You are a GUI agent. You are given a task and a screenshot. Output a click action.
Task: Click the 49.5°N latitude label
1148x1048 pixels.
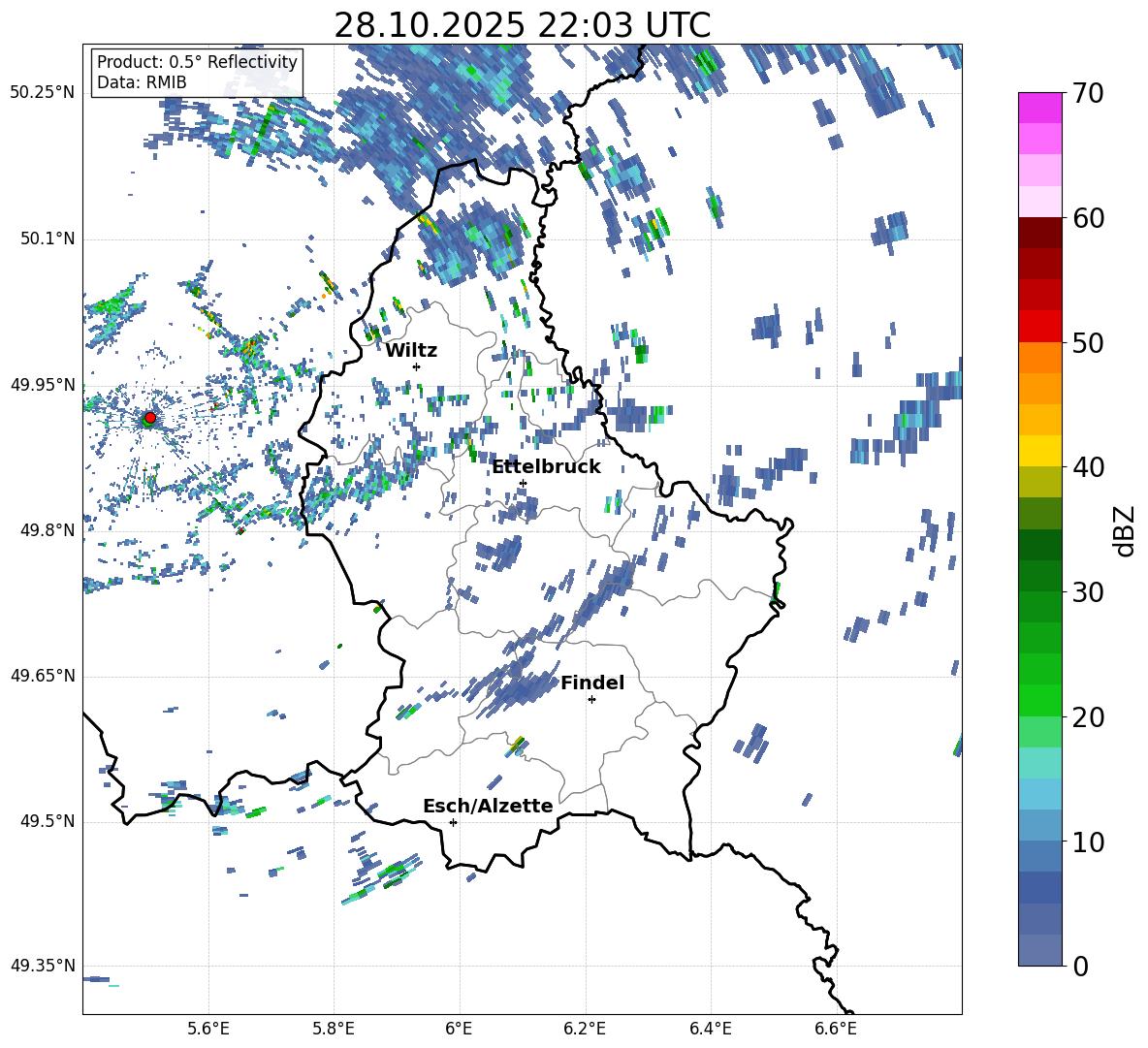(48, 821)
